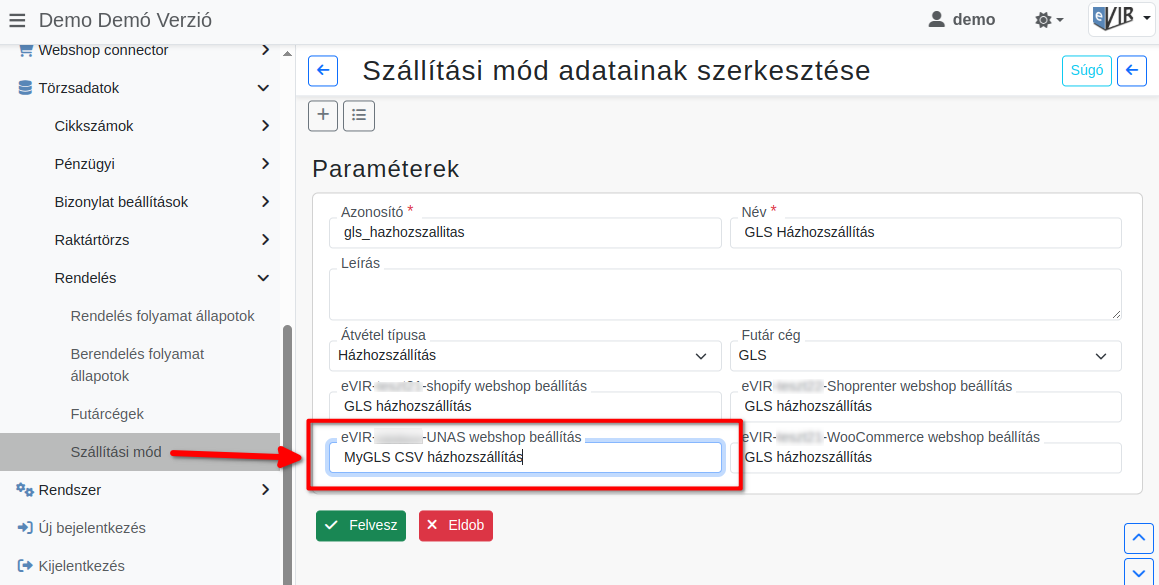Click the Súgó help button
Screen dimensions: 1159x585
(x=1087, y=71)
